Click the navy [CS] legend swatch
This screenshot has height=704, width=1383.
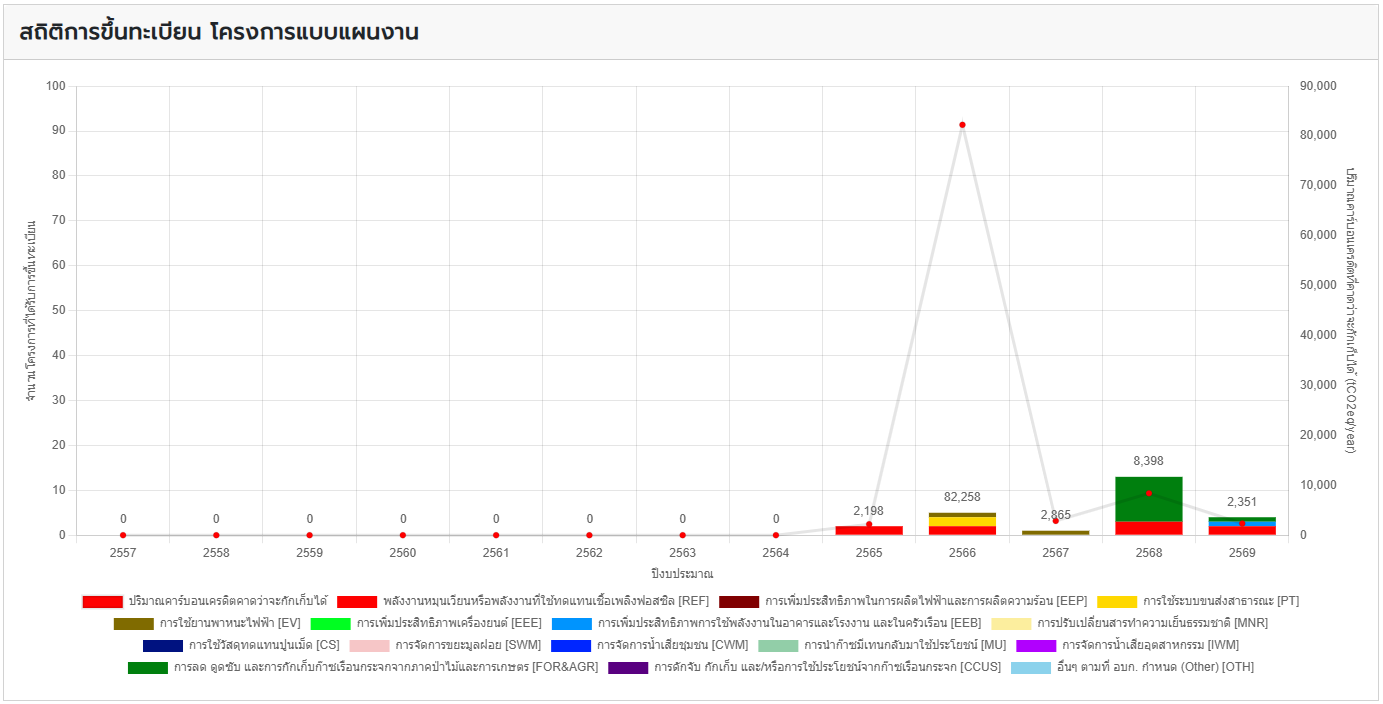click(163, 646)
